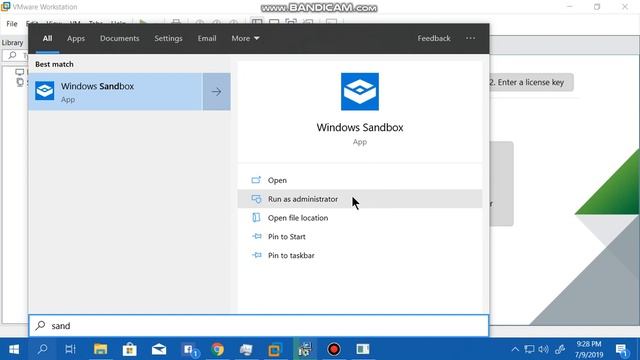Switch to the Email search tab

tap(207, 38)
